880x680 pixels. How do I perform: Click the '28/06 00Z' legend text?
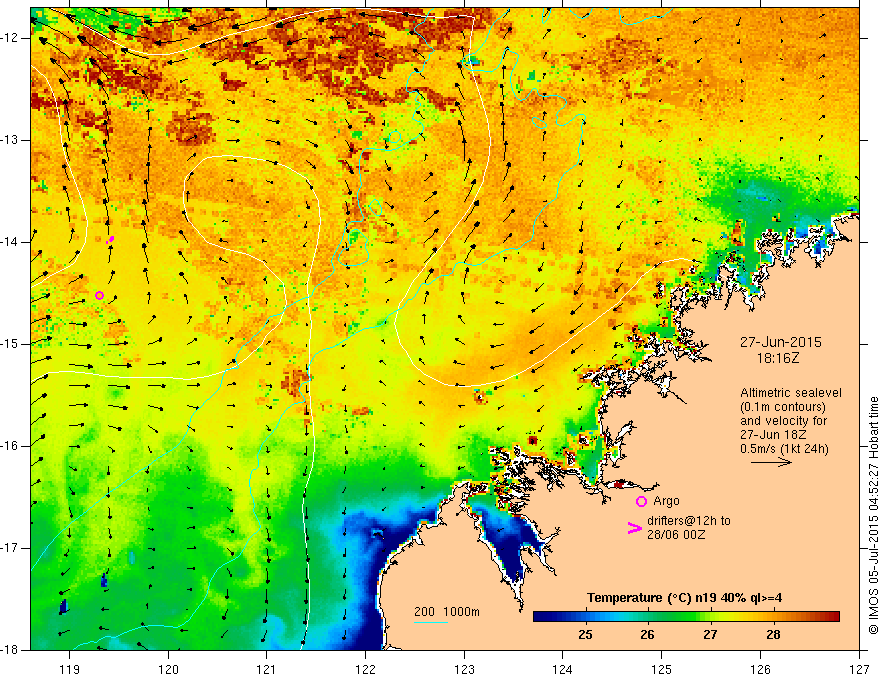(x=676, y=535)
